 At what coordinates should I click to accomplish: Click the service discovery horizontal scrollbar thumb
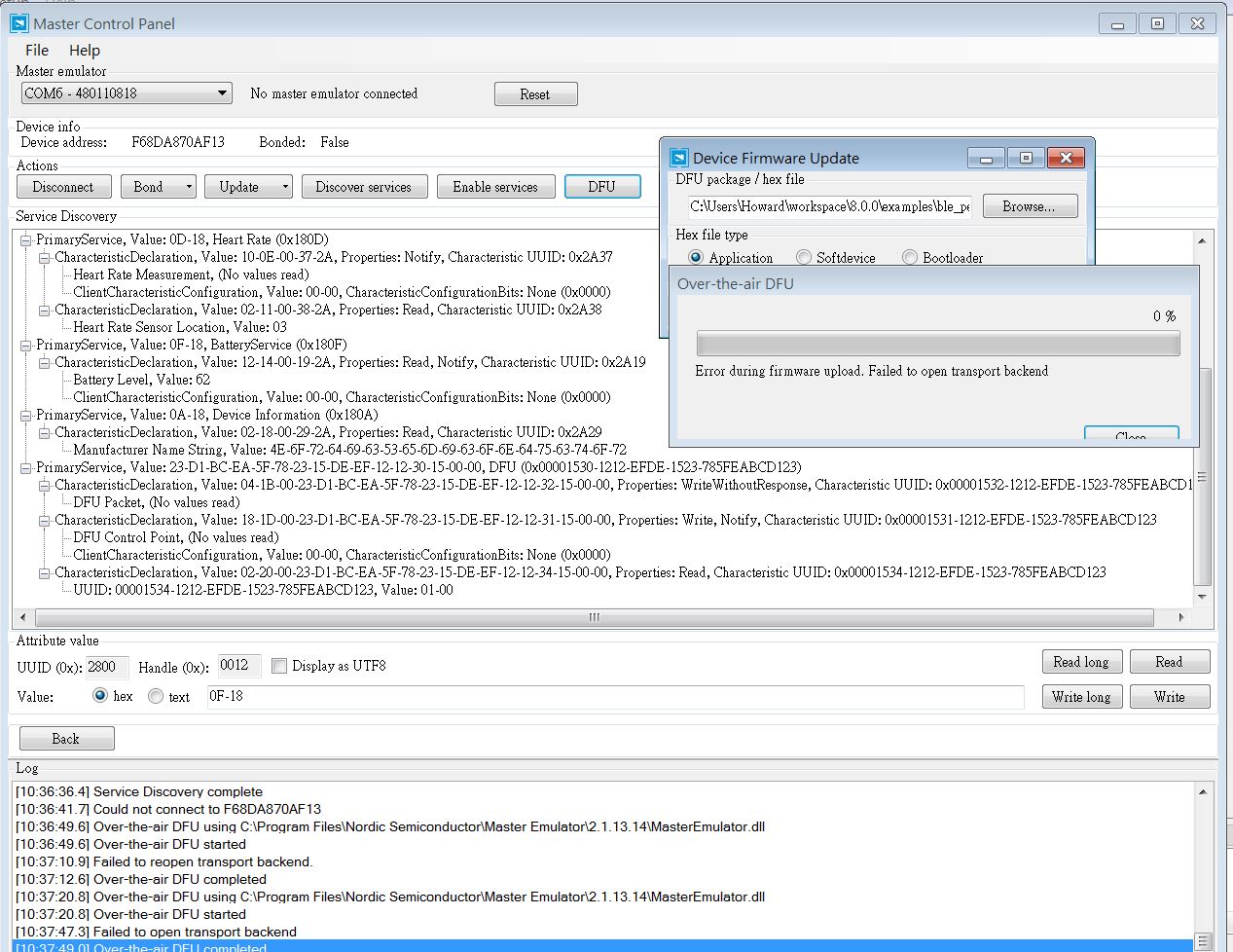click(595, 618)
